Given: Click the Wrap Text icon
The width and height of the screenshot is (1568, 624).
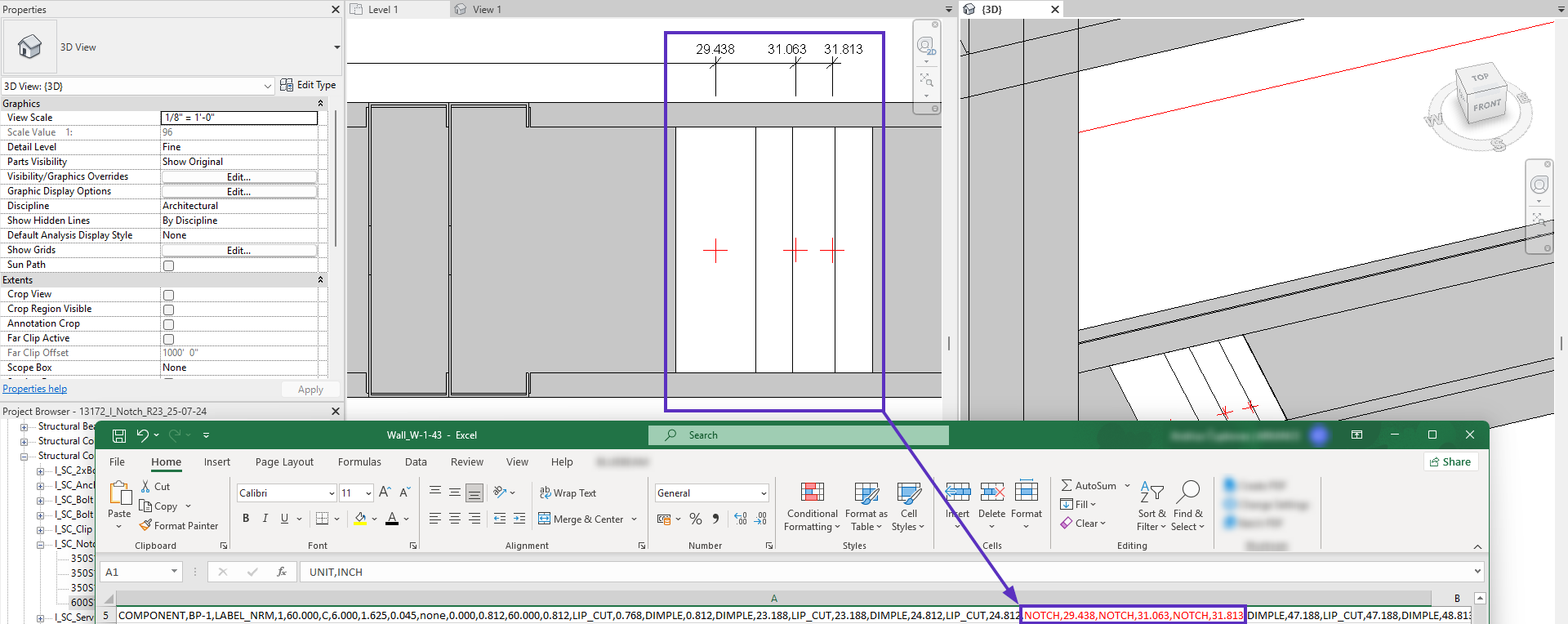Looking at the screenshot, I should [545, 493].
